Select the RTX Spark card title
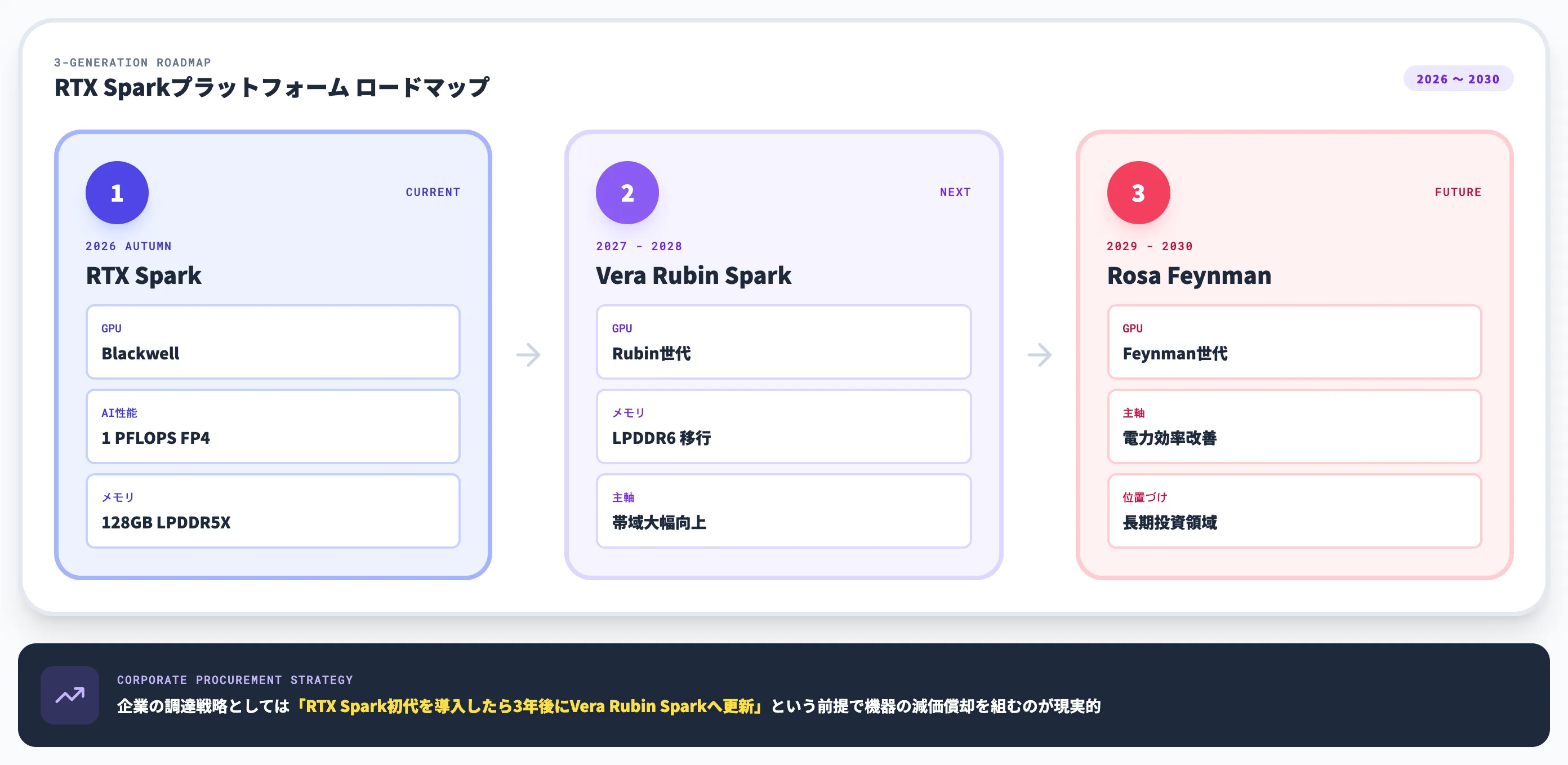The image size is (1568, 765). (x=144, y=275)
